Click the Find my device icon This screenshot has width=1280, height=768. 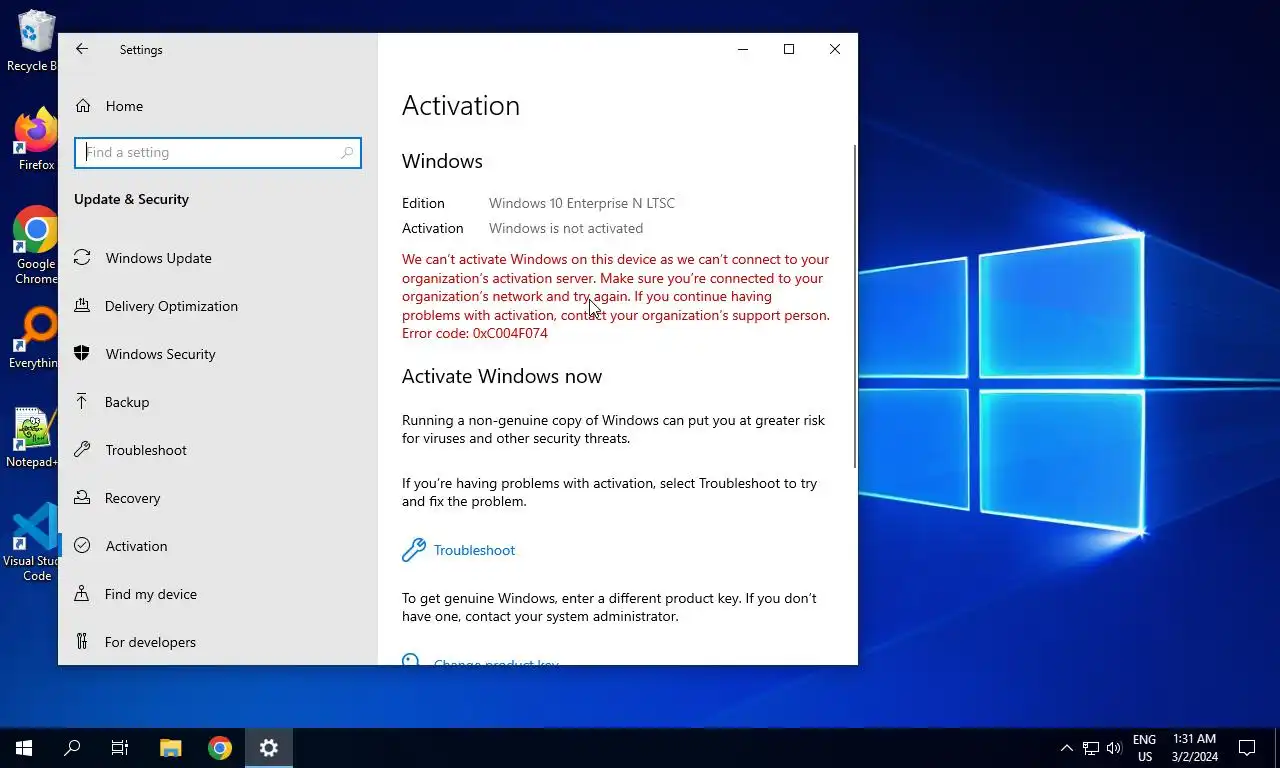[x=83, y=594]
